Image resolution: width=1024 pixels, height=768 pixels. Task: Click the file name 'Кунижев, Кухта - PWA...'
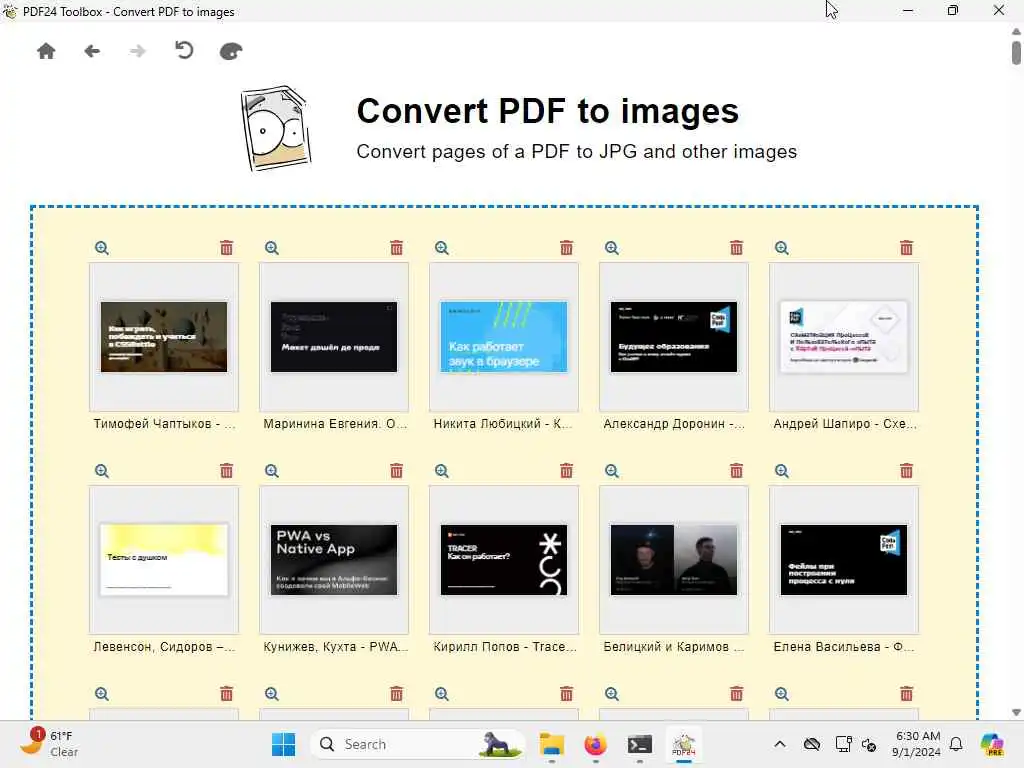pyautogui.click(x=336, y=647)
